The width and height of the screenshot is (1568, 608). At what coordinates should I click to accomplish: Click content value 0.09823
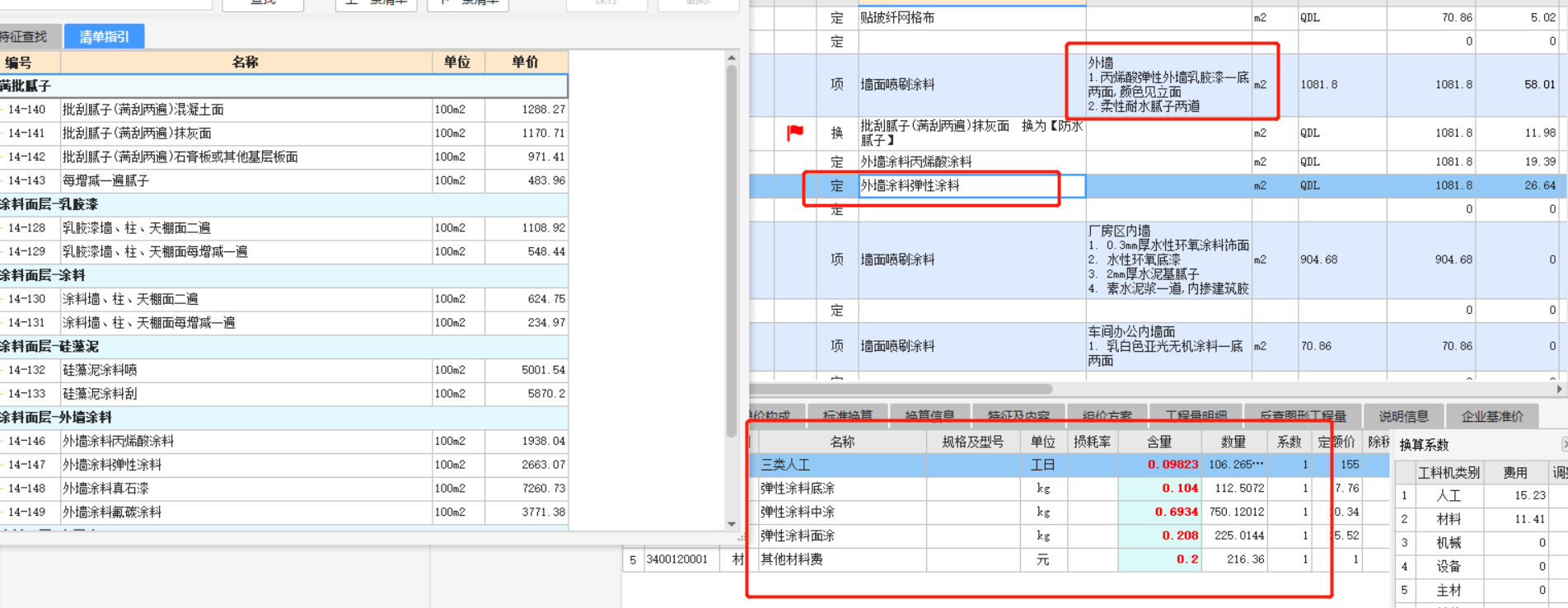click(x=1172, y=465)
